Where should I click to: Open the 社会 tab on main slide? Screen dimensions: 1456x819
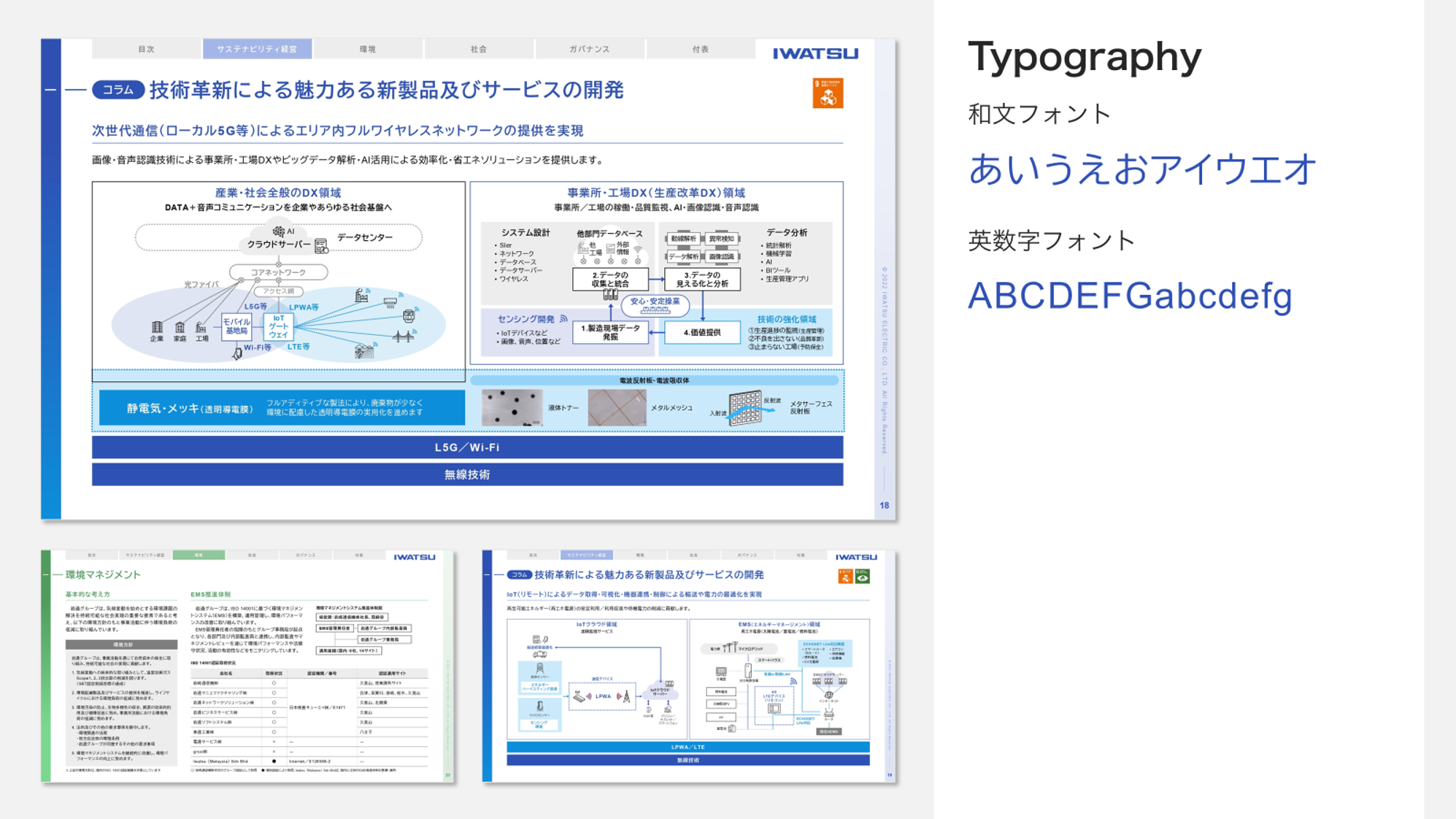479,49
